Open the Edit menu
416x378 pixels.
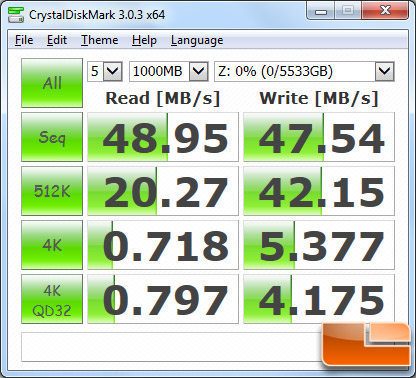[x=57, y=40]
